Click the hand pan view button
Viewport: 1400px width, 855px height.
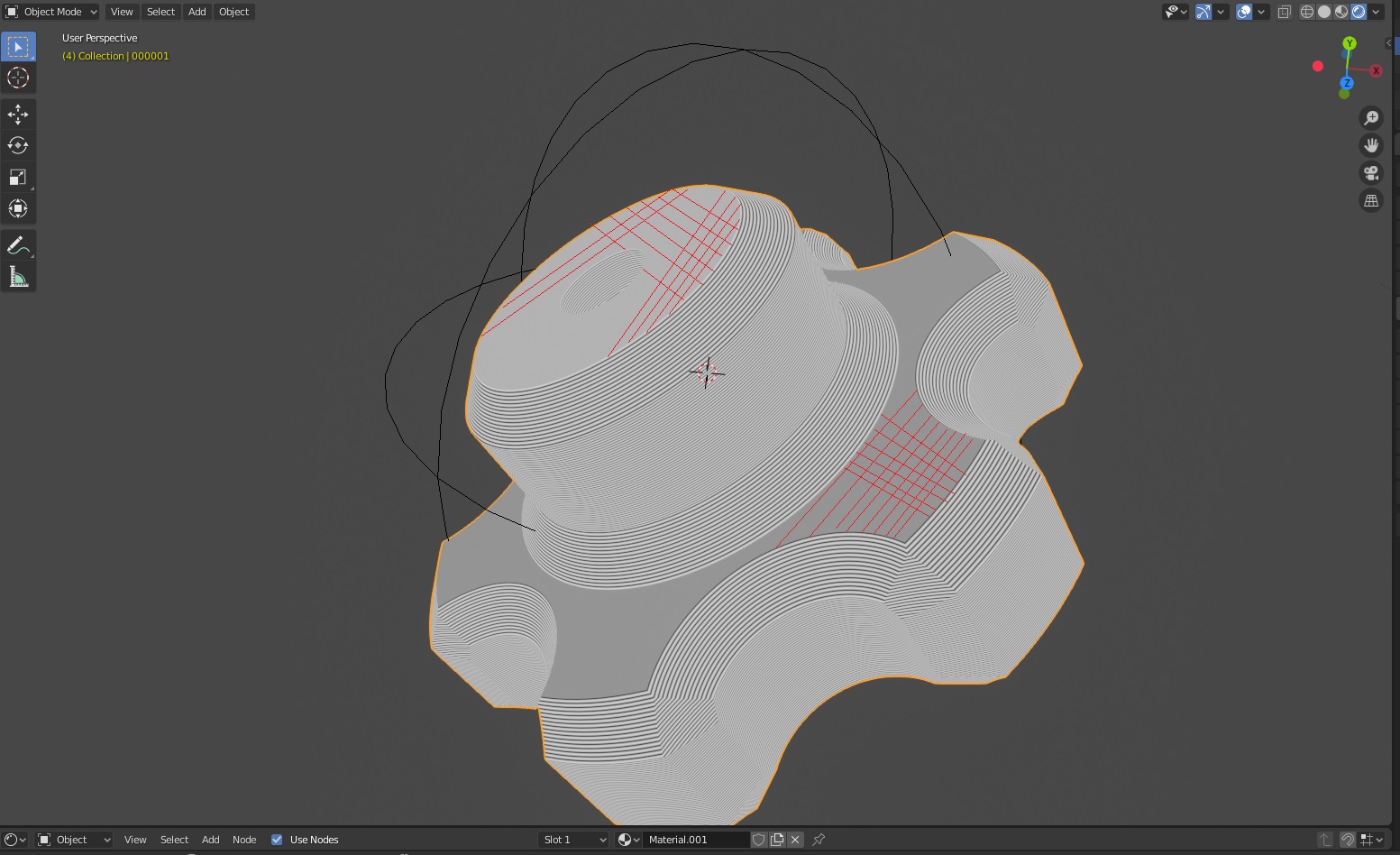(1371, 145)
